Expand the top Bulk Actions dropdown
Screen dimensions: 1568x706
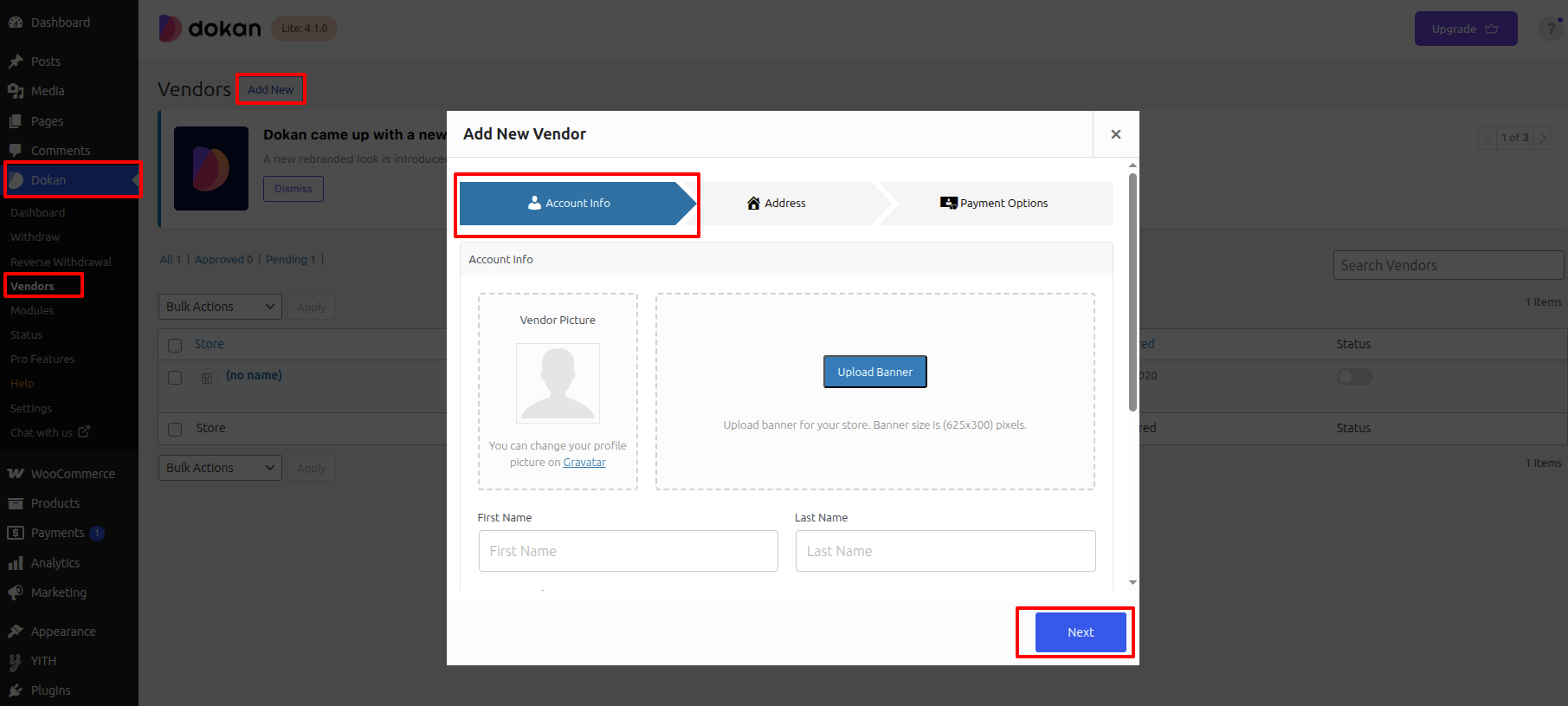click(x=220, y=307)
